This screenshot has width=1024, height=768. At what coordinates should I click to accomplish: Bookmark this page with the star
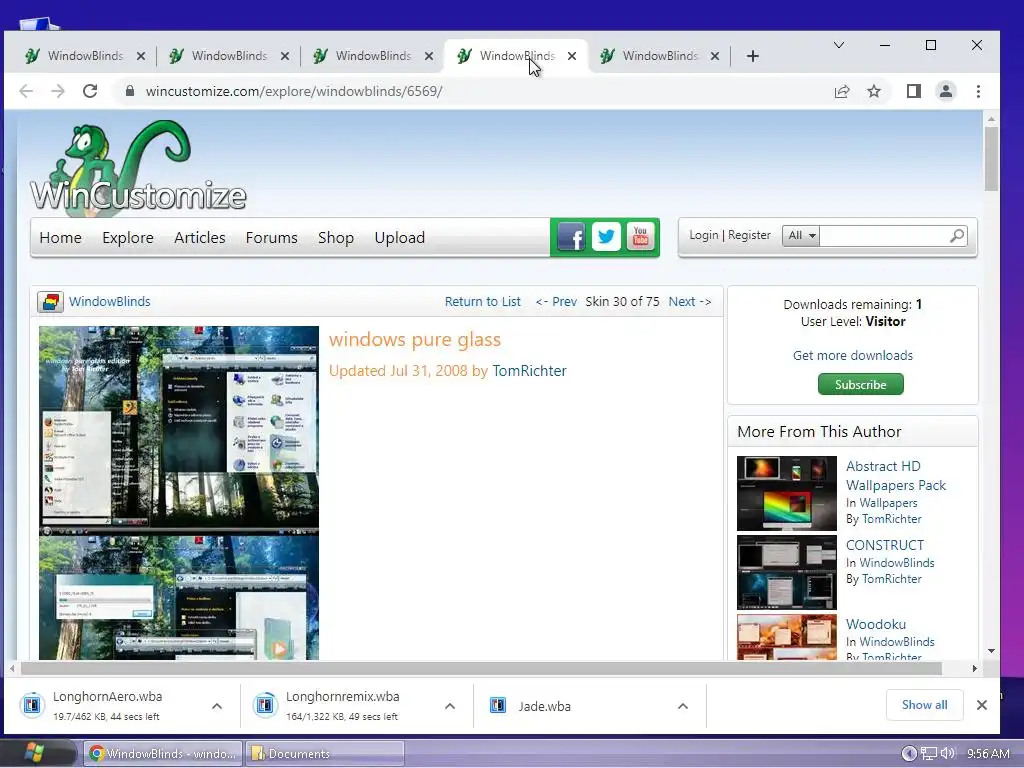point(874,91)
